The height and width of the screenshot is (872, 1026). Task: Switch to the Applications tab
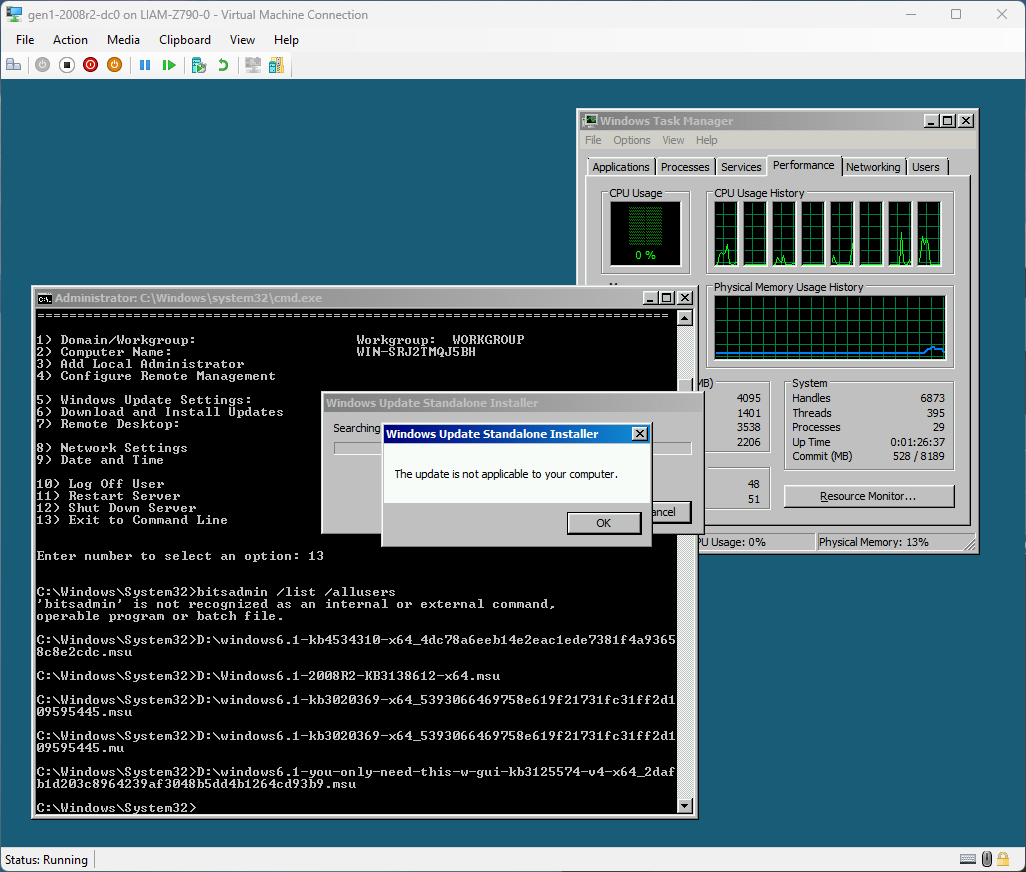(x=620, y=167)
